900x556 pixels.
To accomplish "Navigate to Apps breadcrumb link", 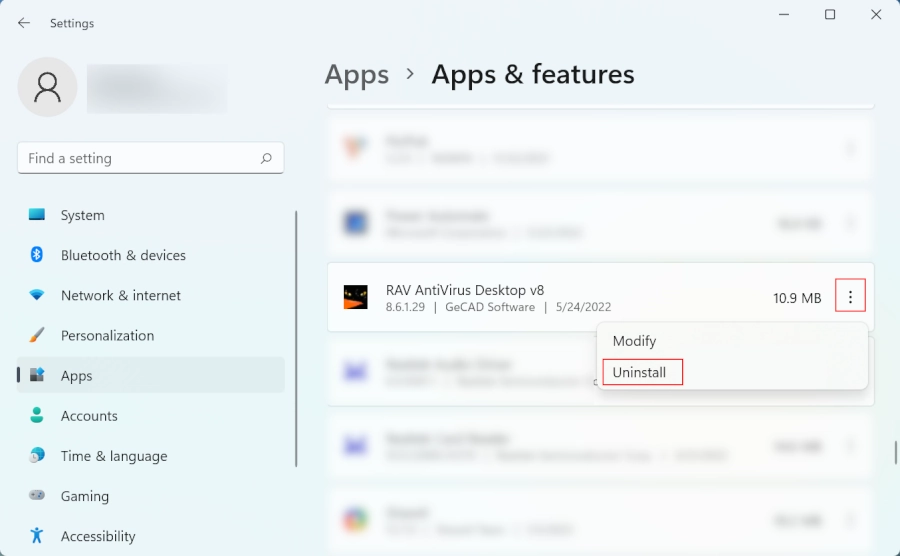I will pos(357,75).
